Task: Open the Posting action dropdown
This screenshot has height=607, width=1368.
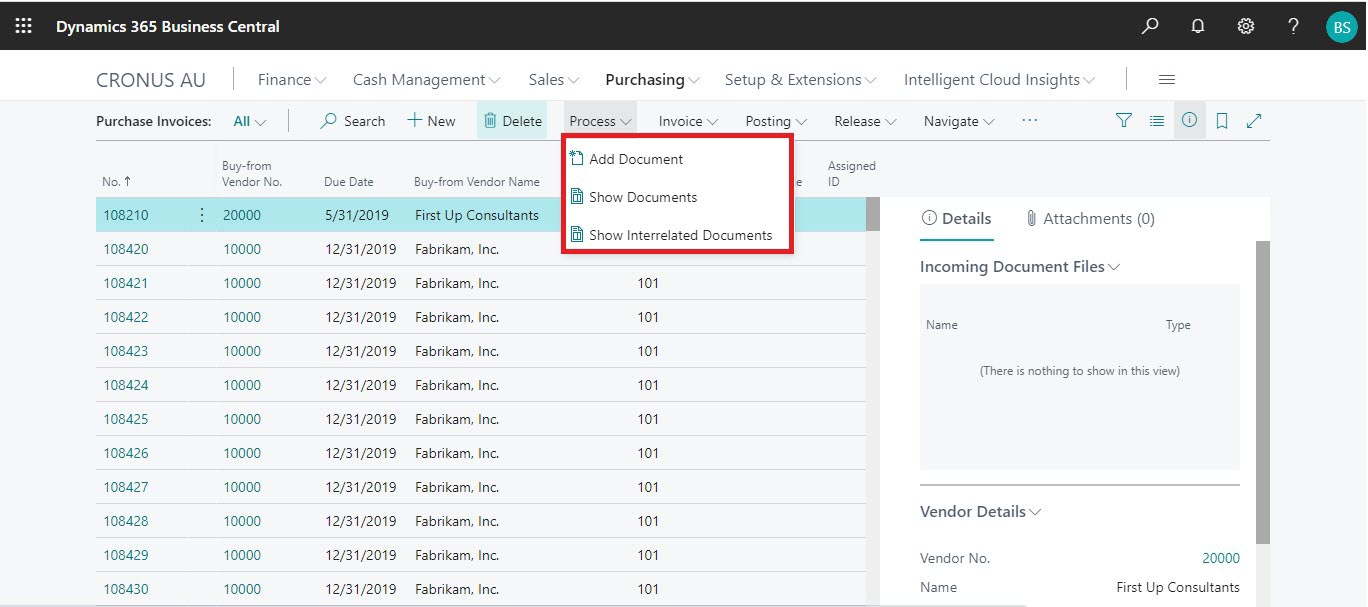Action: tap(776, 121)
